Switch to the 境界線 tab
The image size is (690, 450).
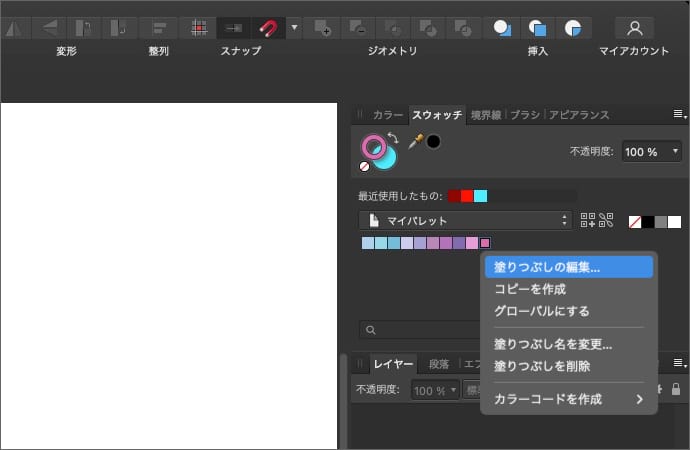click(486, 115)
